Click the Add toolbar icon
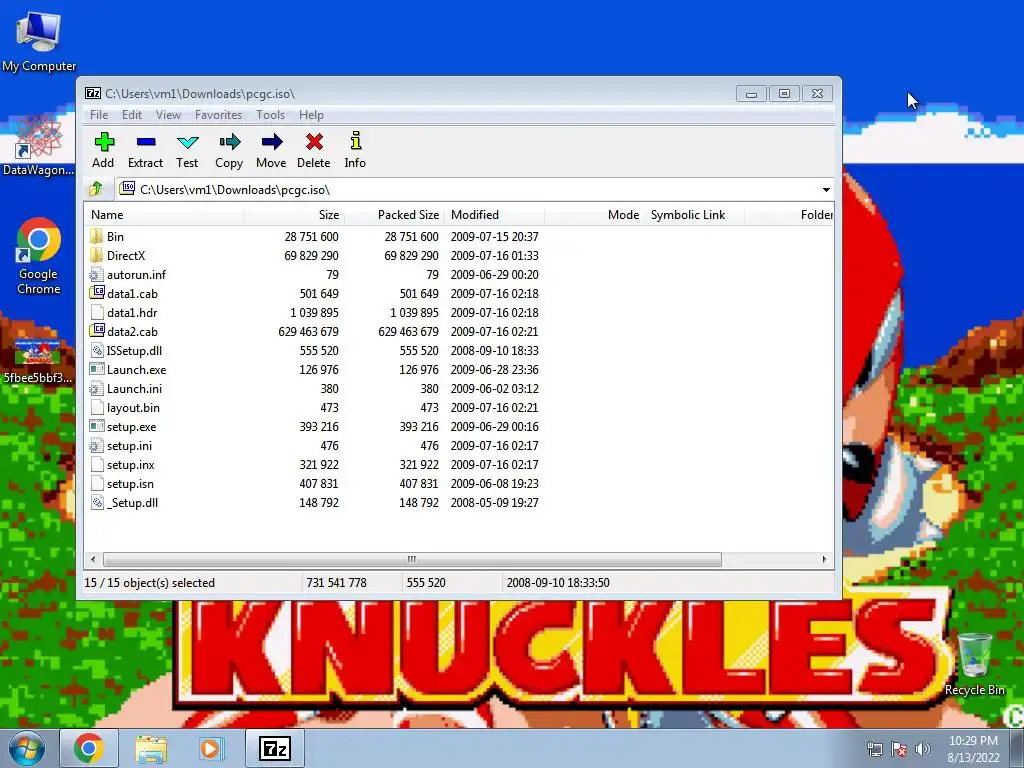1024x768 pixels. coord(104,142)
